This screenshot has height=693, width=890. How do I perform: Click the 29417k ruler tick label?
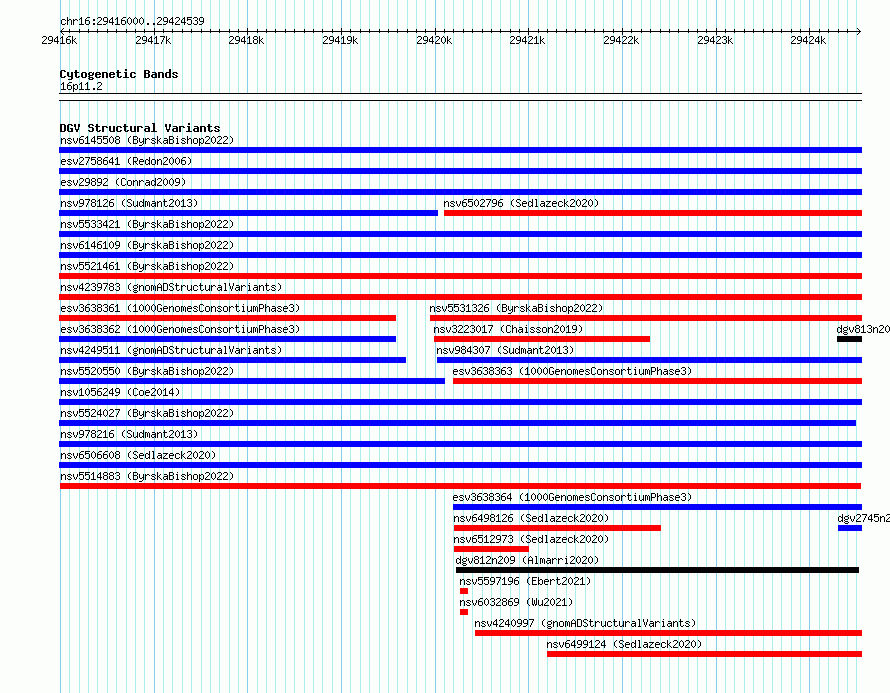coord(153,40)
